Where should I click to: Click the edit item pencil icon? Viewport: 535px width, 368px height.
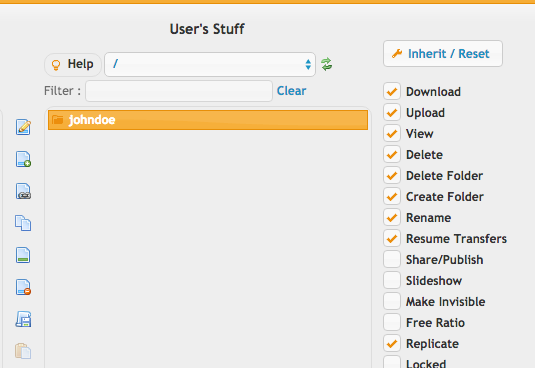23,127
